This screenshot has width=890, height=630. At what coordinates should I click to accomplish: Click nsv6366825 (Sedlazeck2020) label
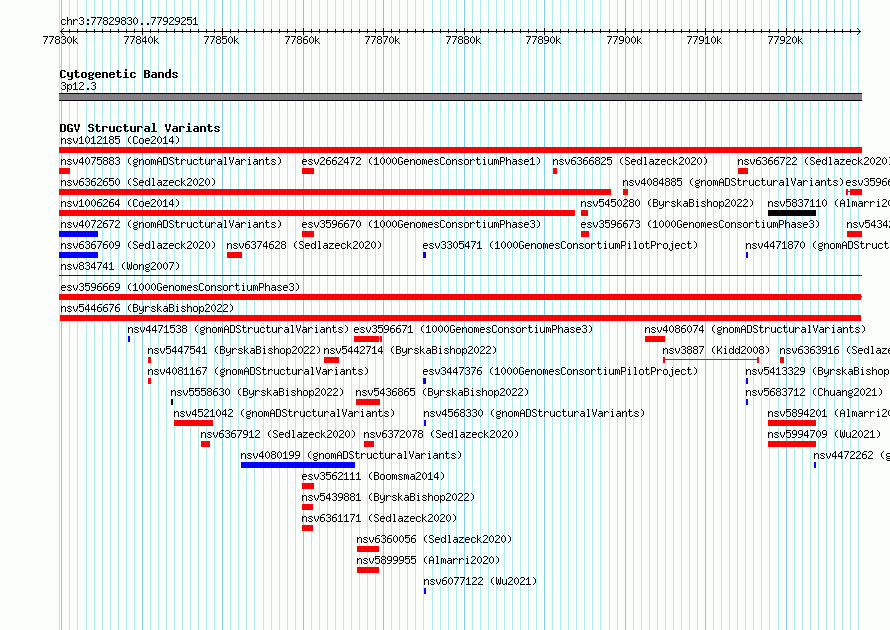(630, 161)
